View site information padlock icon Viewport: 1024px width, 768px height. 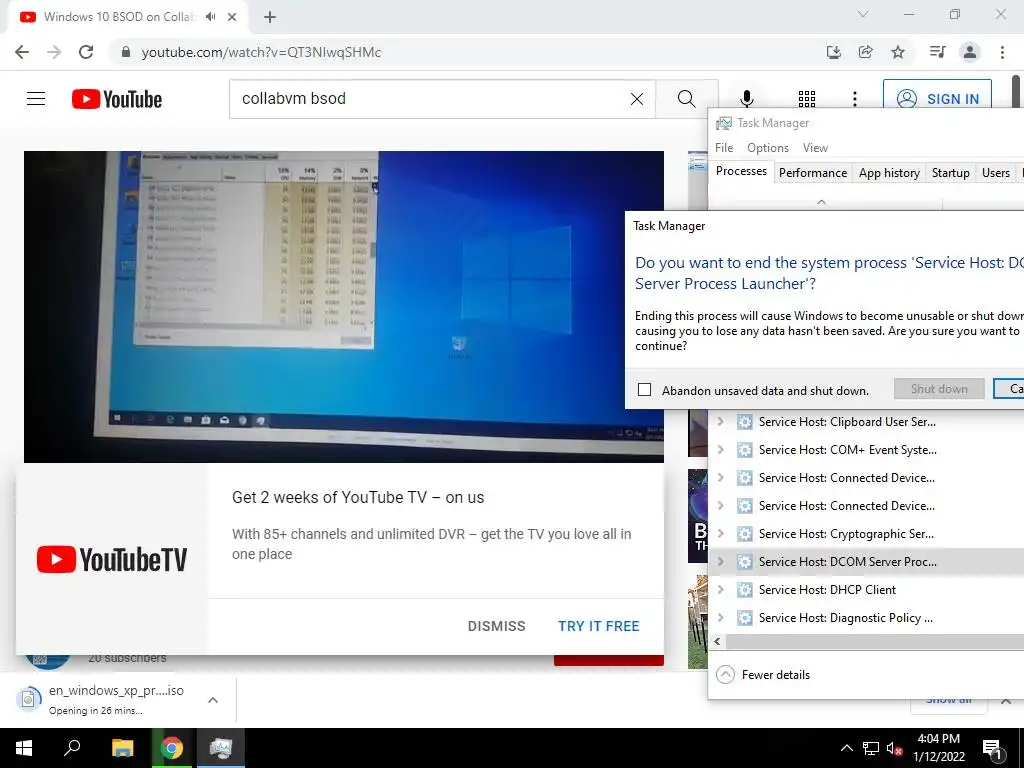click(x=126, y=52)
